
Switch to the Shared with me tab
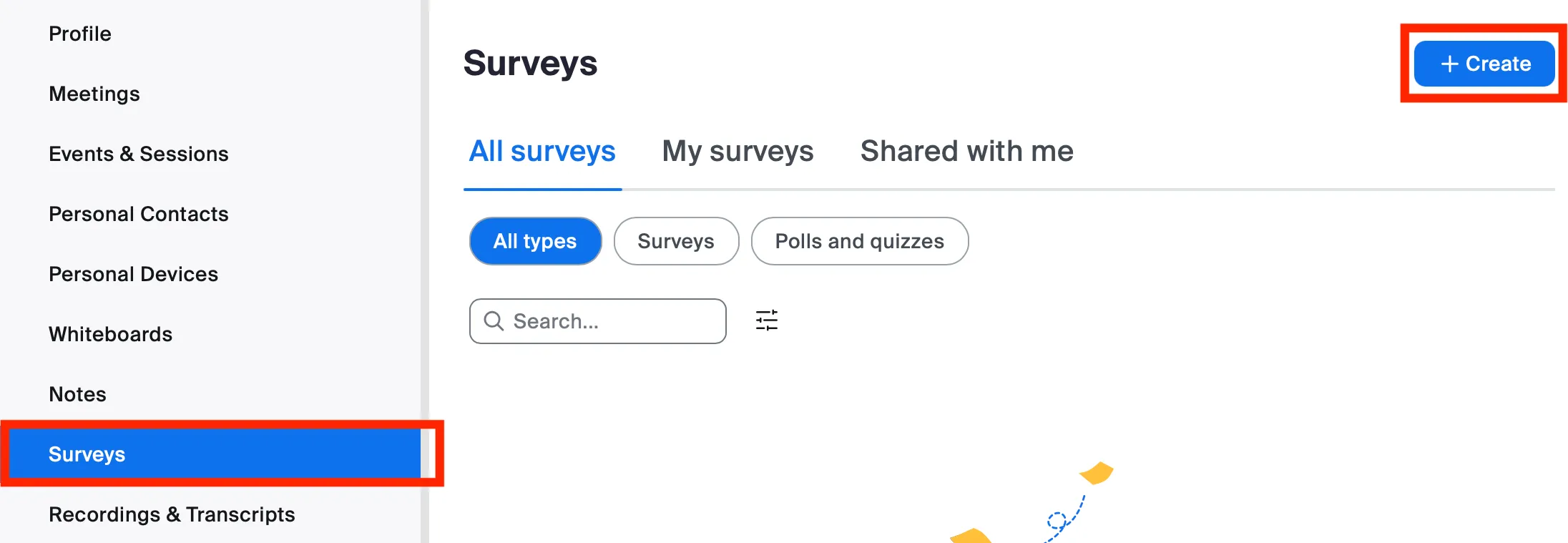click(x=966, y=151)
